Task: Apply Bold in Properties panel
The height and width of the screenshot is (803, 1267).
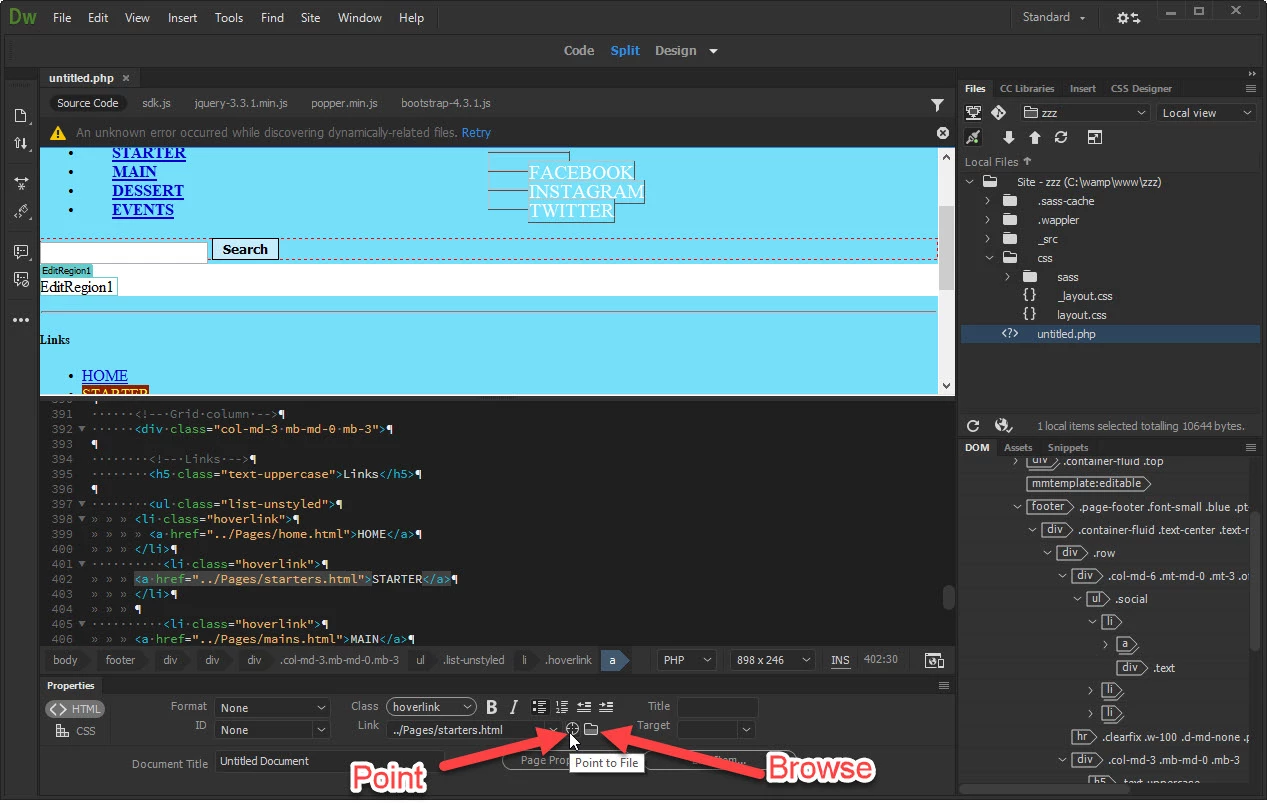Action: [493, 707]
